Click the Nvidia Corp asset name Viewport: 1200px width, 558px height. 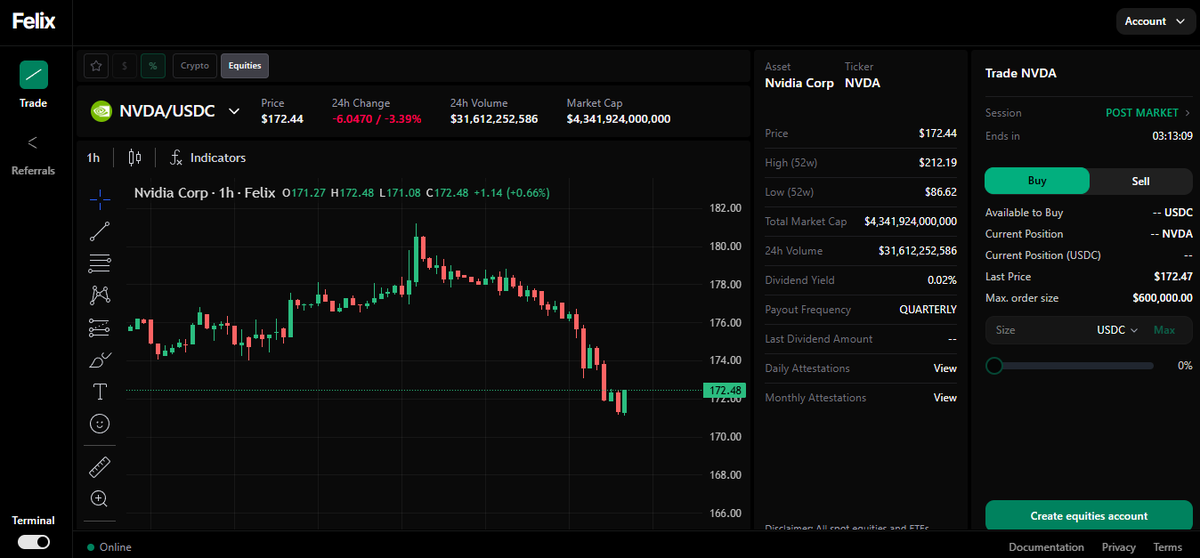[x=799, y=83]
